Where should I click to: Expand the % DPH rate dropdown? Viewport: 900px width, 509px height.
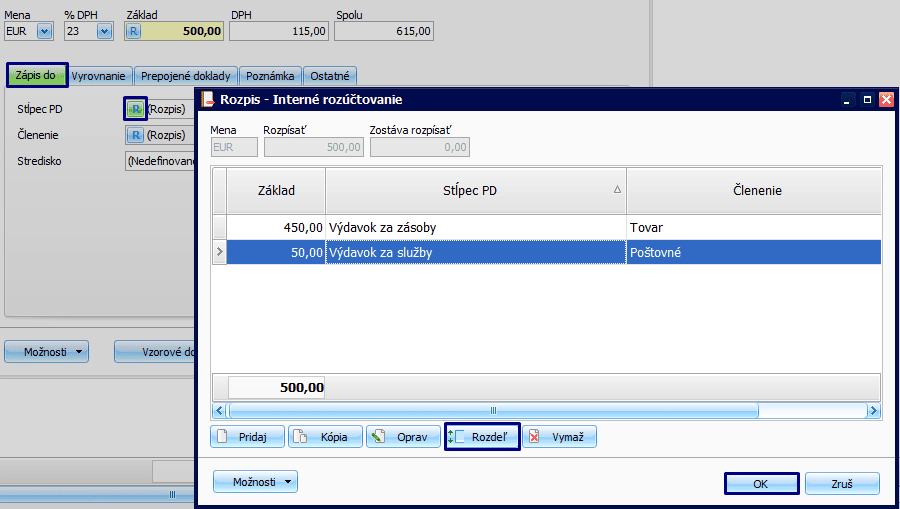pyautogui.click(x=104, y=31)
